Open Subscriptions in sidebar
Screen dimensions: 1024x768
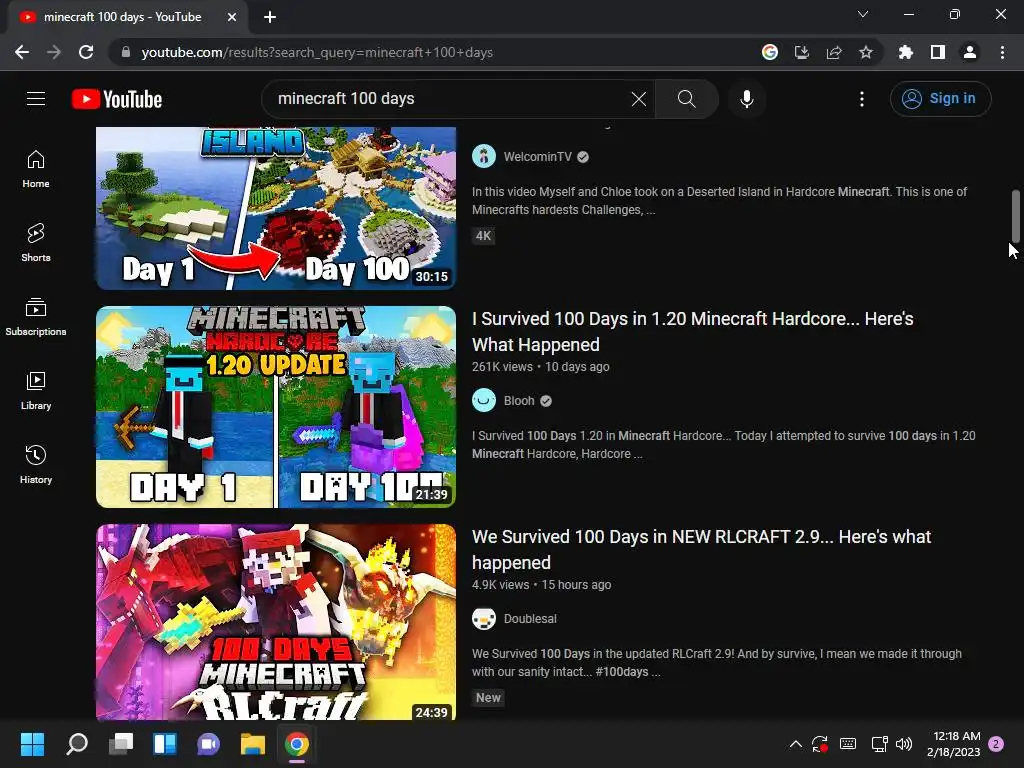coord(36,317)
